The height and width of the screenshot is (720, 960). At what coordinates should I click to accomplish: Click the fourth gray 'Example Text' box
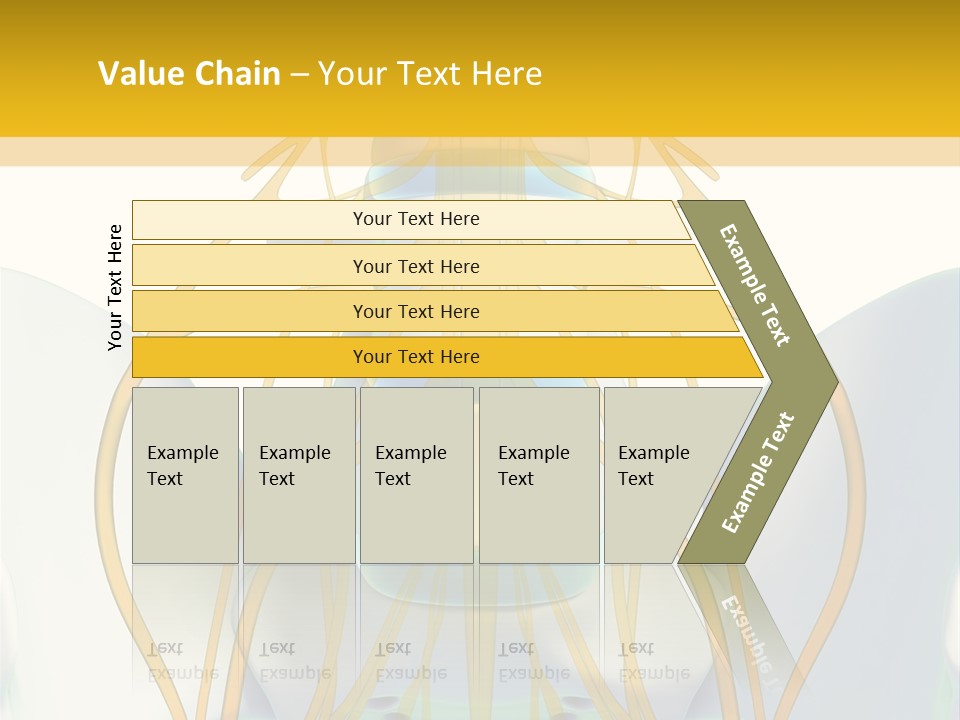[538, 475]
